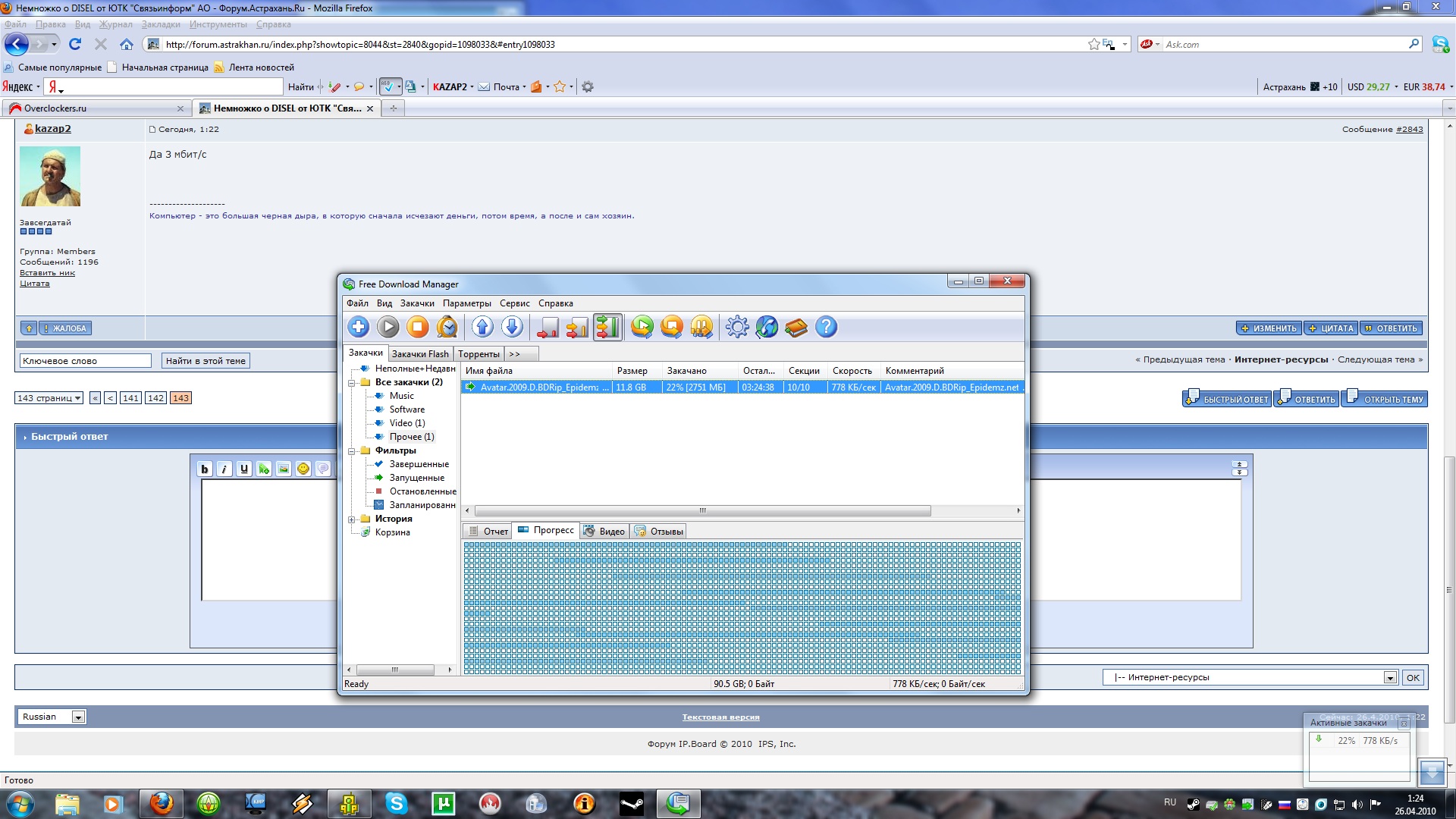Bookmark this page with star icon
Viewport: 1456px width, 819px height.
[x=1094, y=44]
